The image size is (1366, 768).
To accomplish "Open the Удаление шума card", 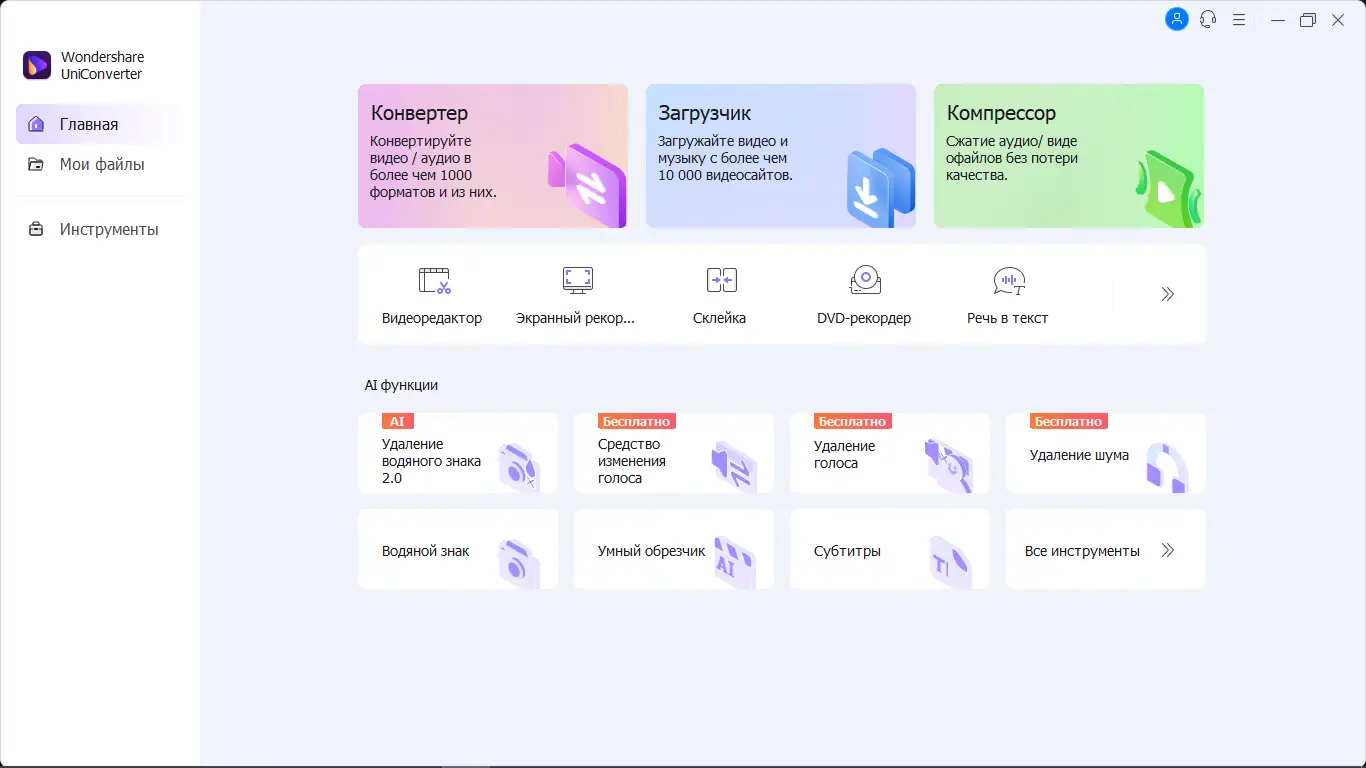I will tap(1106, 453).
